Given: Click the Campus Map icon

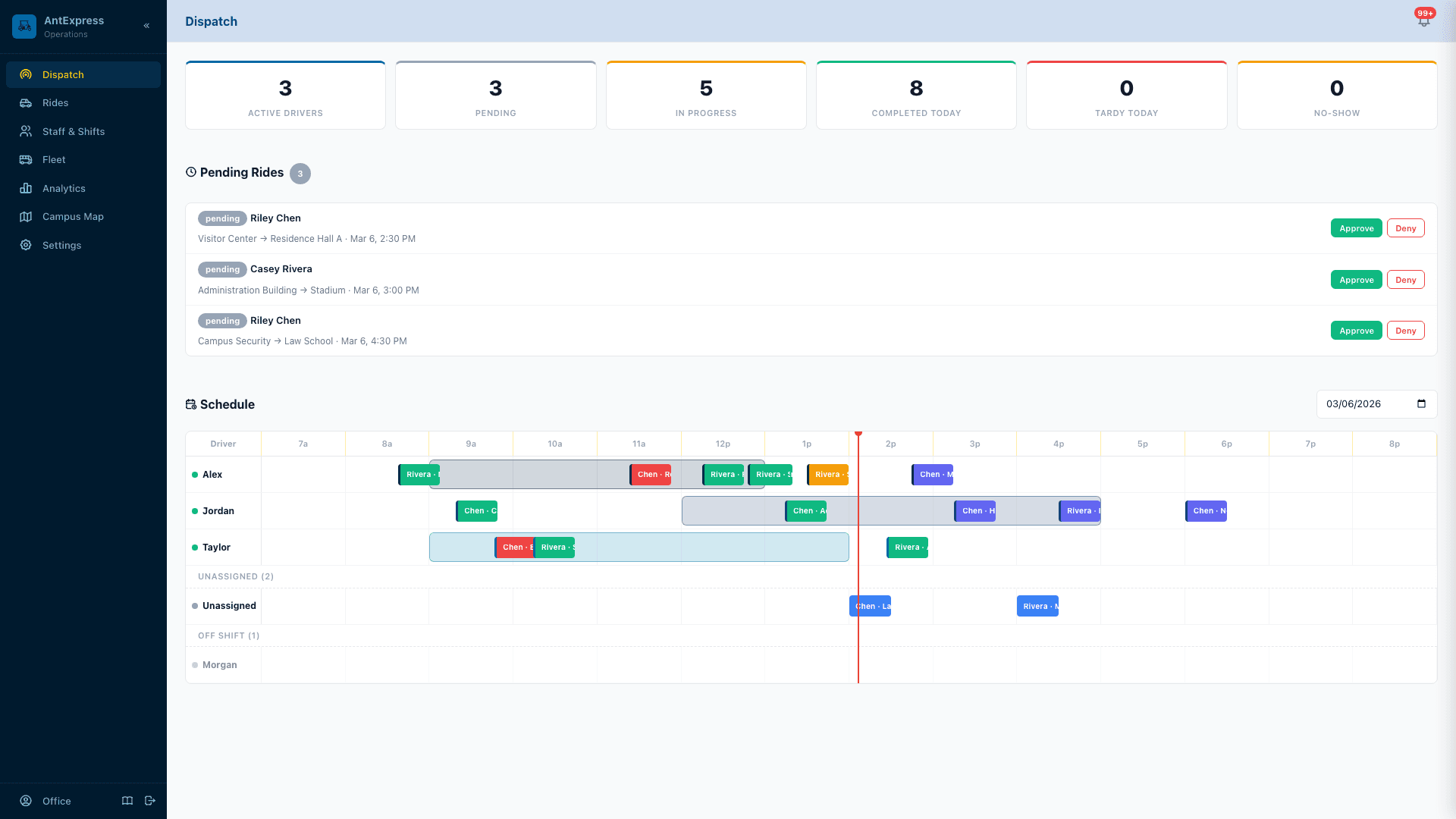Looking at the screenshot, I should [26, 216].
